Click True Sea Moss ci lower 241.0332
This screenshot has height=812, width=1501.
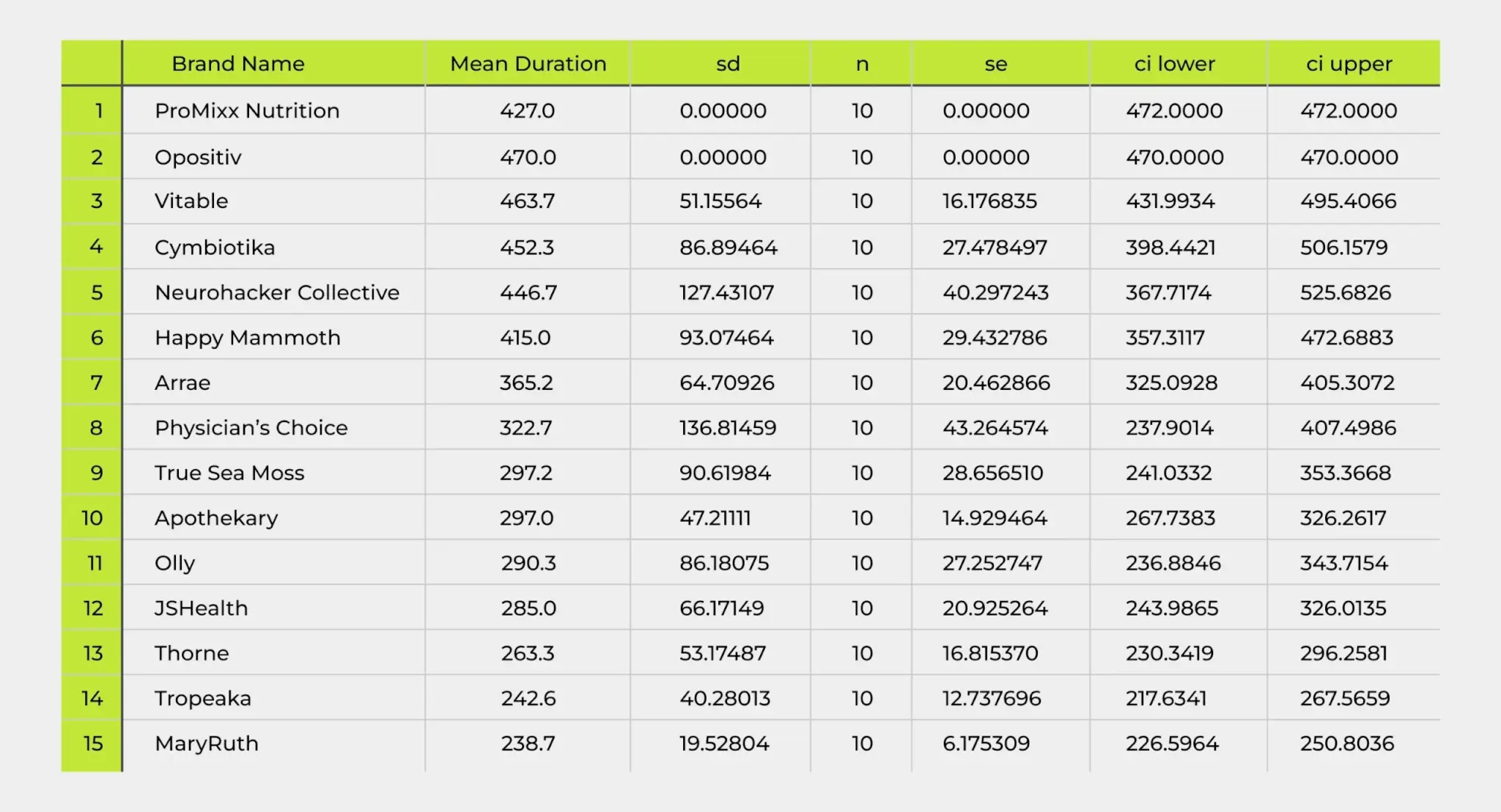(x=1168, y=473)
